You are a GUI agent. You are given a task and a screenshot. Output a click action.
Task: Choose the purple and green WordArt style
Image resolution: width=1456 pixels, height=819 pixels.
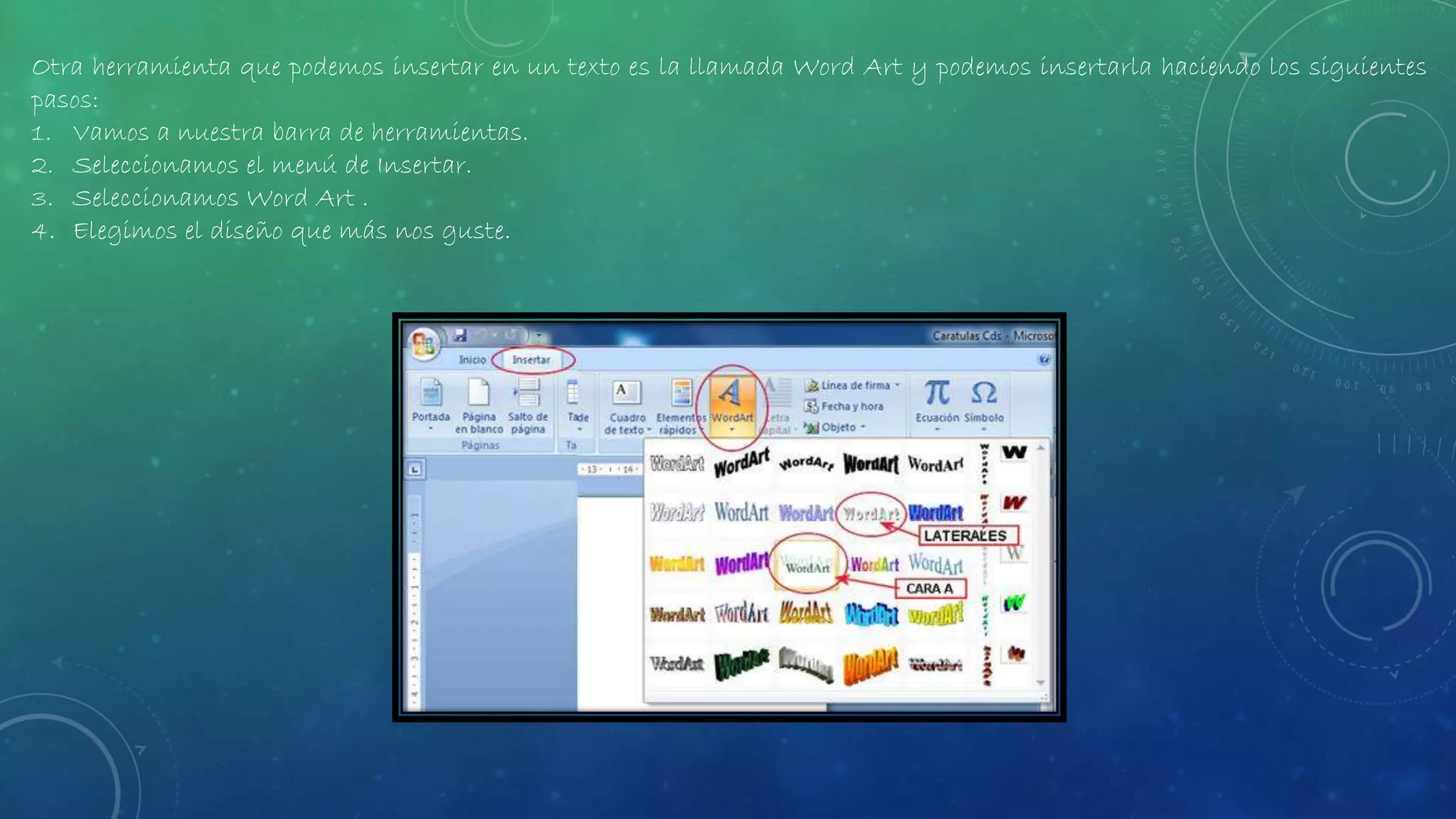pyautogui.click(x=874, y=564)
